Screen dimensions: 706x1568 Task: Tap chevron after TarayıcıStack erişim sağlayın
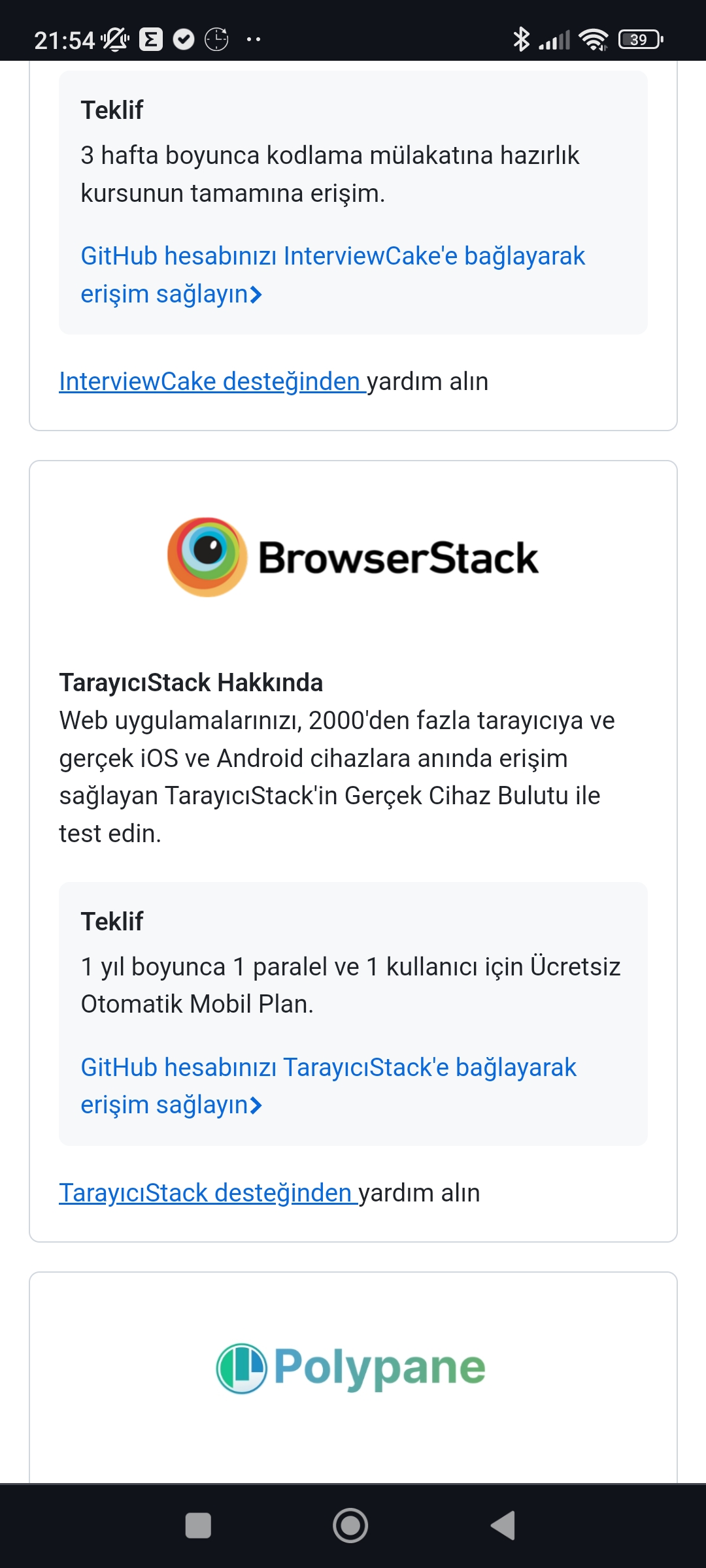coord(256,1105)
